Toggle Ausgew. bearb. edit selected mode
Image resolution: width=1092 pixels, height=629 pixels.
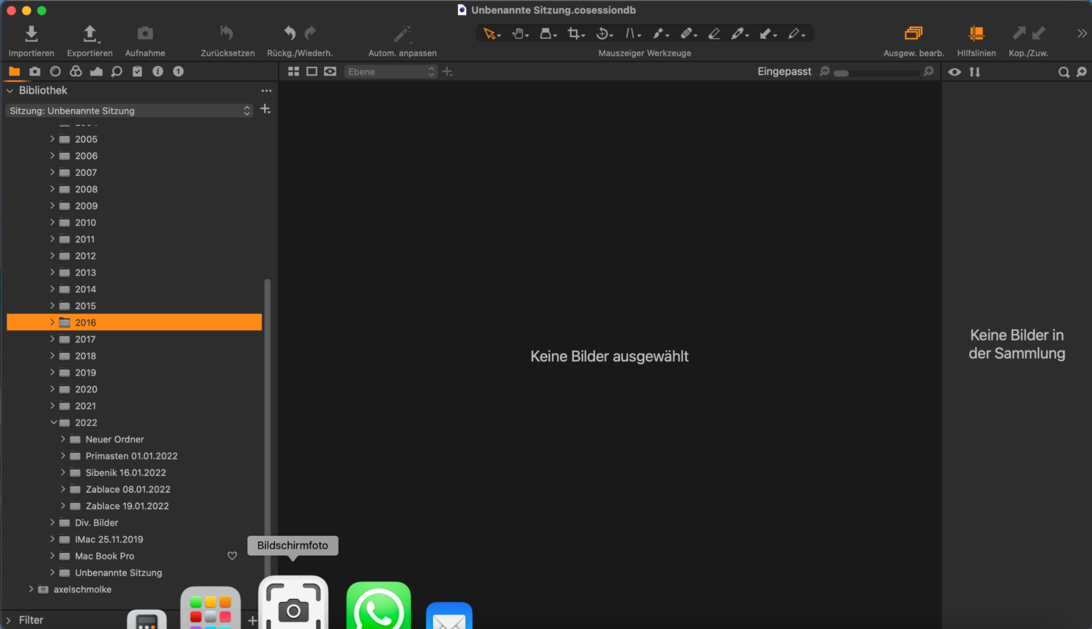click(913, 34)
